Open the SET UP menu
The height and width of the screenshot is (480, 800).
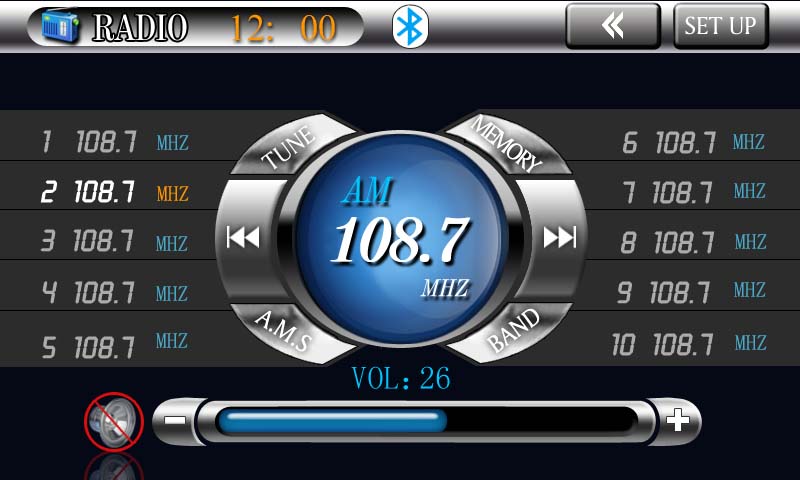[x=720, y=26]
